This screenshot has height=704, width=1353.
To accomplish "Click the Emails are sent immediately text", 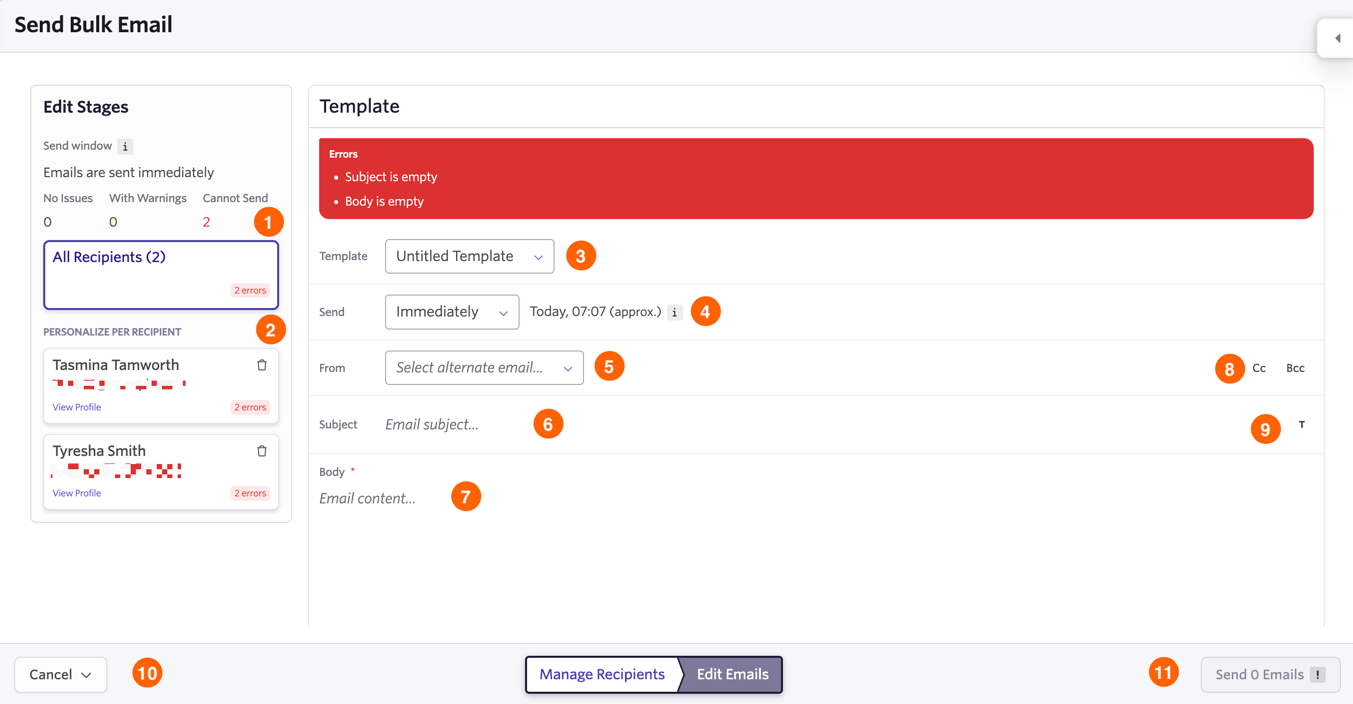I will [128, 173].
